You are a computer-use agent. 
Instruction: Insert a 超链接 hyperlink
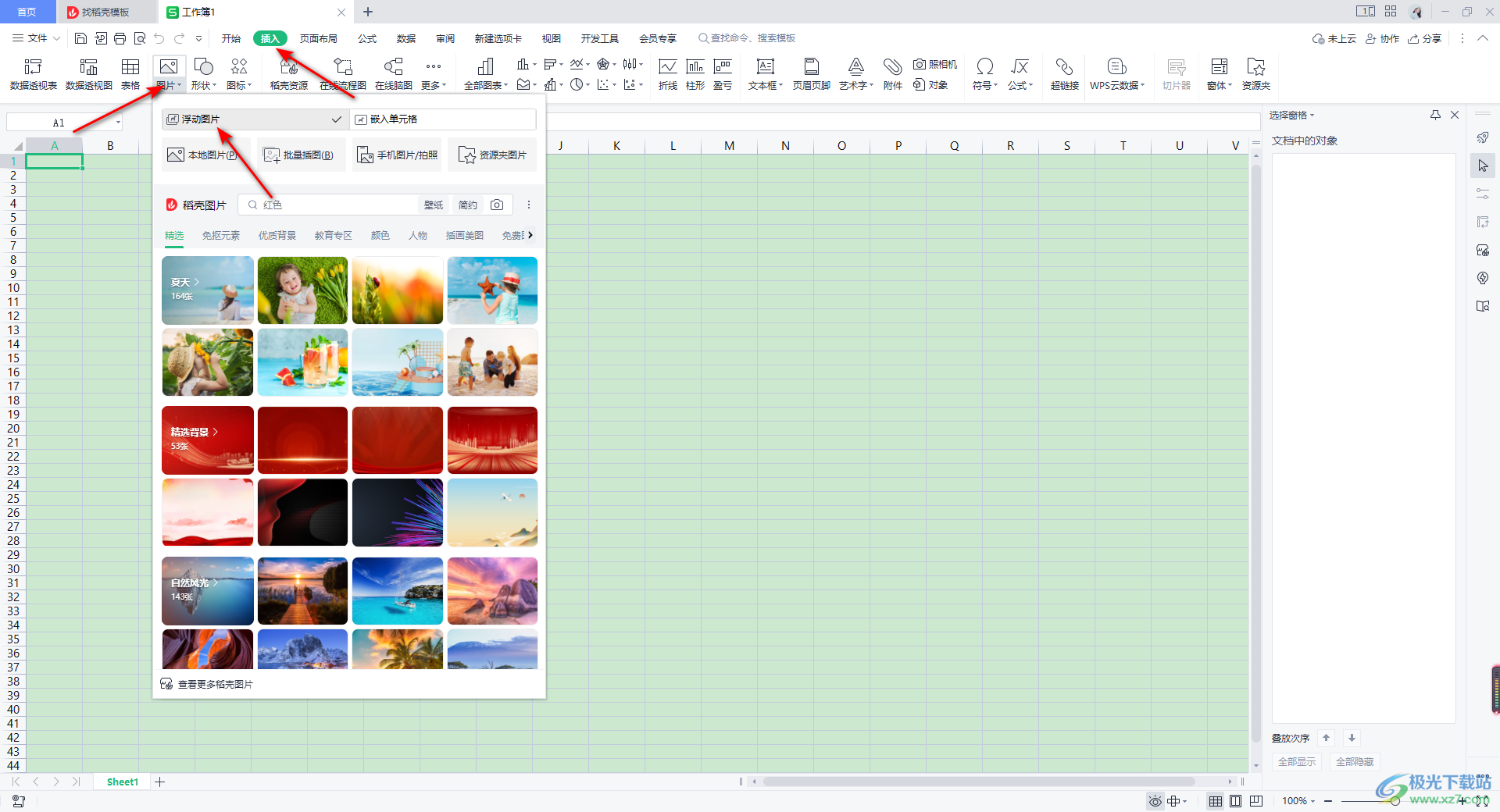1064,74
